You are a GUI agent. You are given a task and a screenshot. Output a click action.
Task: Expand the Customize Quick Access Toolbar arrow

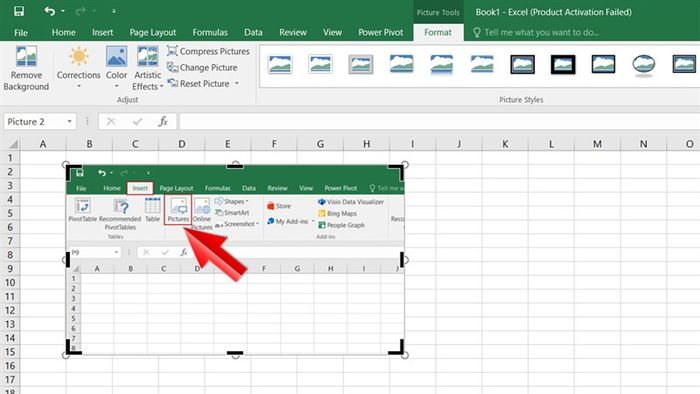point(114,11)
